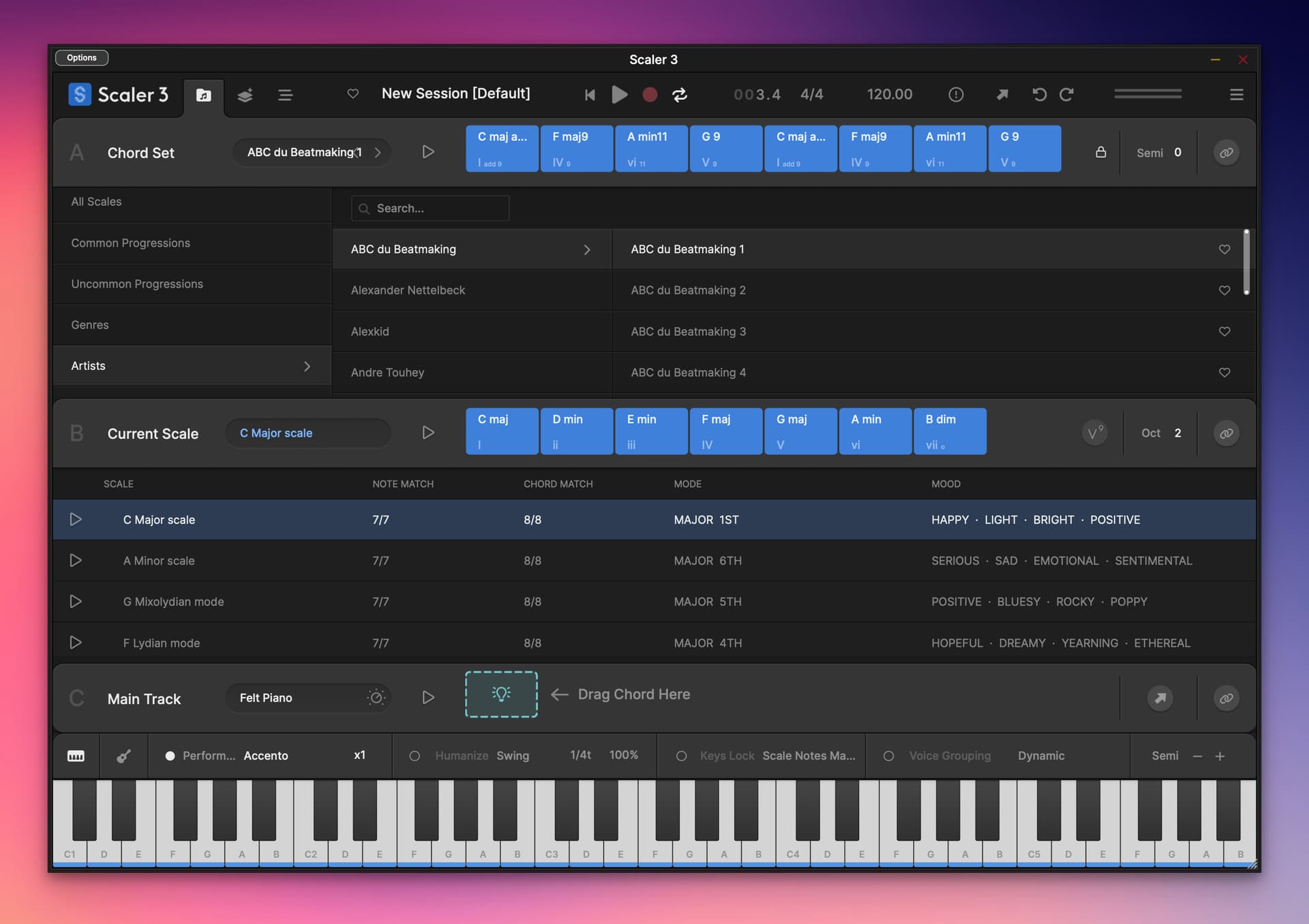This screenshot has height=924, width=1309.
Task: Open the C Major scale dropdown
Action: pyautogui.click(x=308, y=433)
